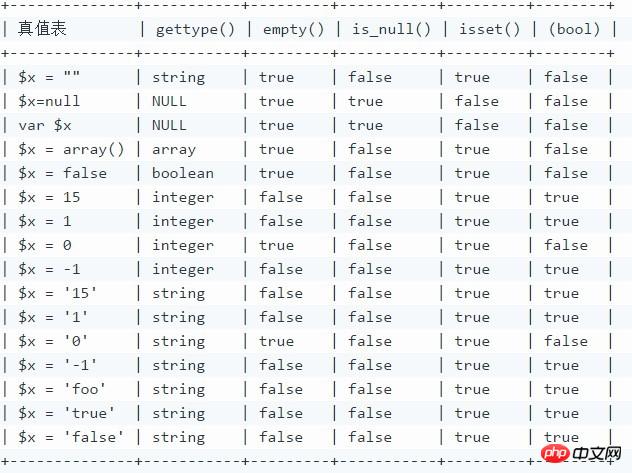Select the empty() column header
Image resolution: width=632 pixels, height=473 pixels.
[293, 29]
